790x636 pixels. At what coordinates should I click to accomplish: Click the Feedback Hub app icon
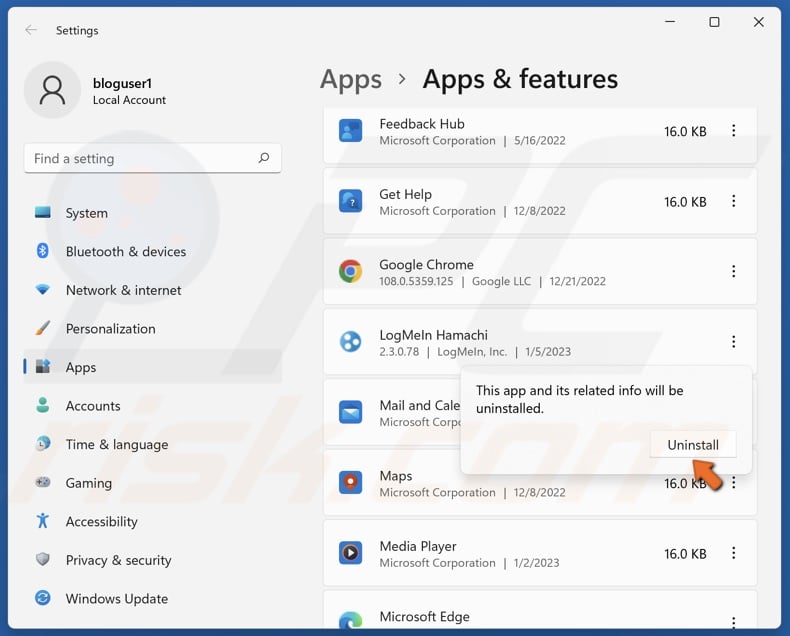point(350,131)
